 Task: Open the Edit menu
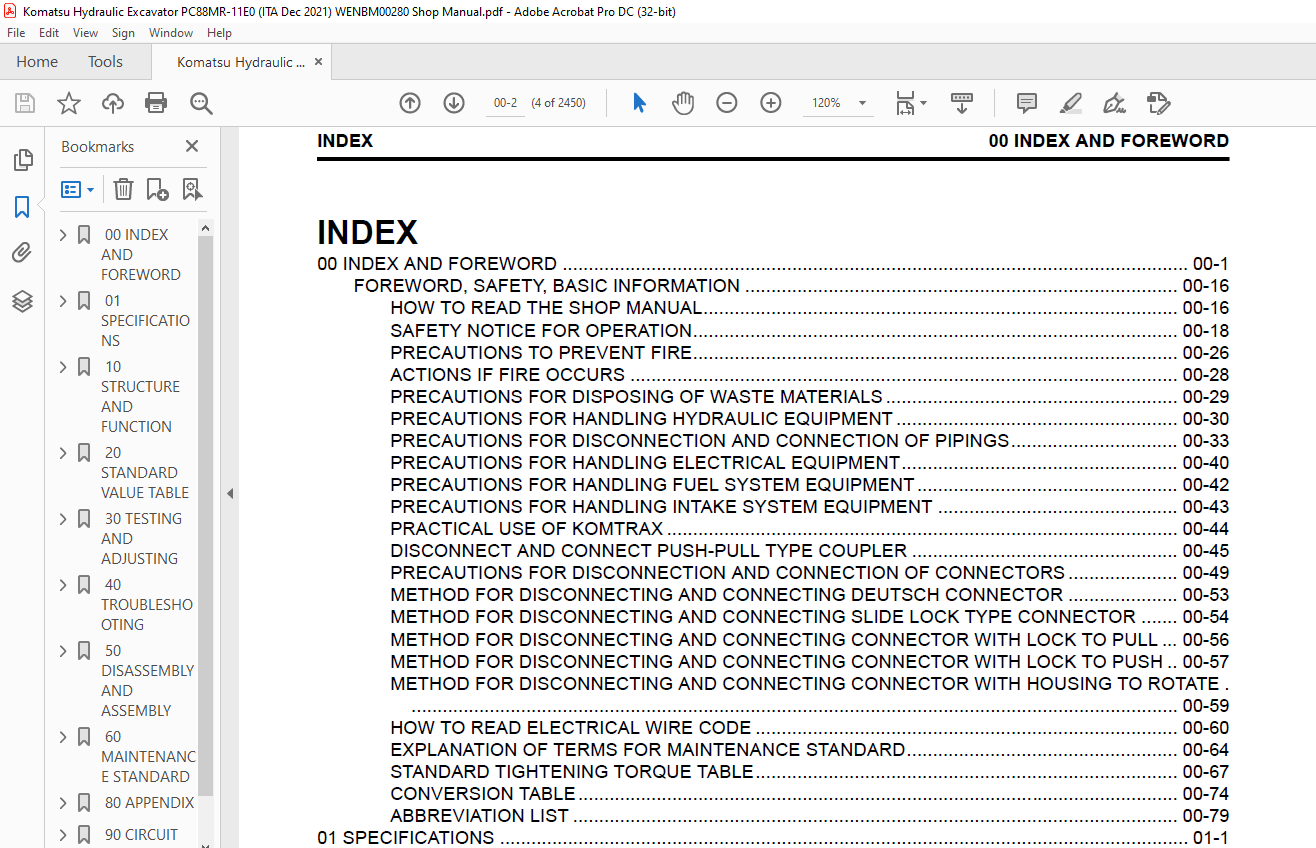pyautogui.click(x=49, y=33)
